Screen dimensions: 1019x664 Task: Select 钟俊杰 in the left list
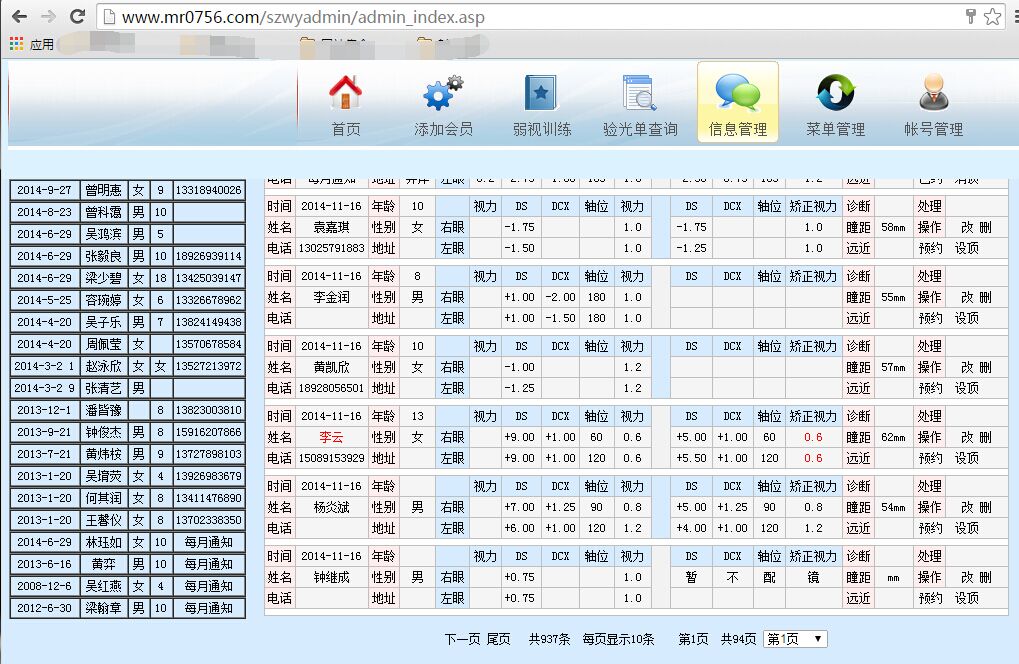point(103,432)
